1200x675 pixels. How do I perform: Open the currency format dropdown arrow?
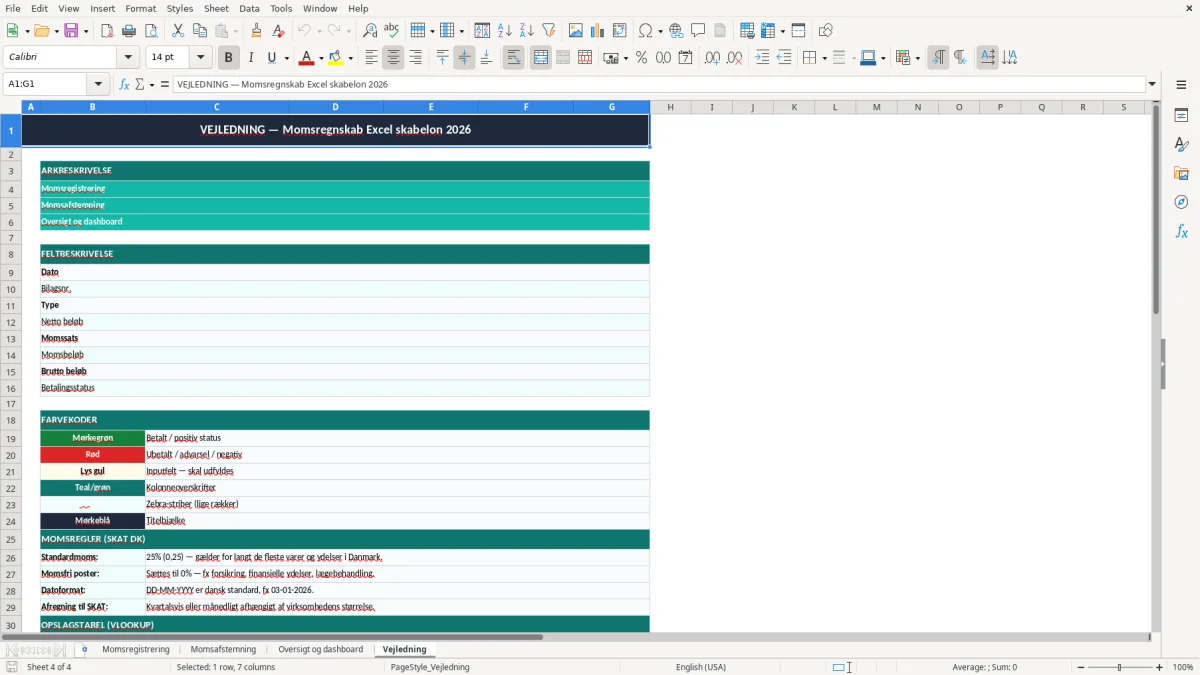pyautogui.click(x=624, y=58)
